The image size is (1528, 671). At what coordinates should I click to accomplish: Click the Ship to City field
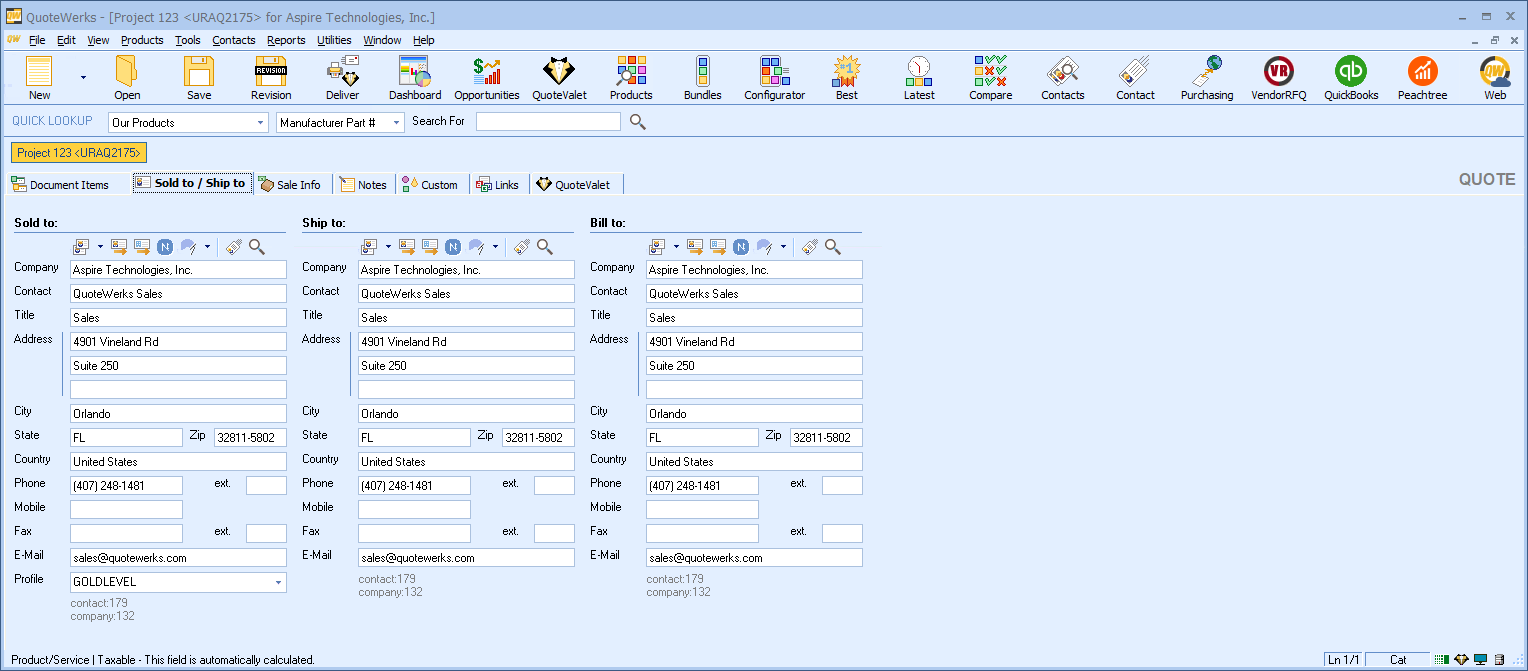[x=466, y=414]
